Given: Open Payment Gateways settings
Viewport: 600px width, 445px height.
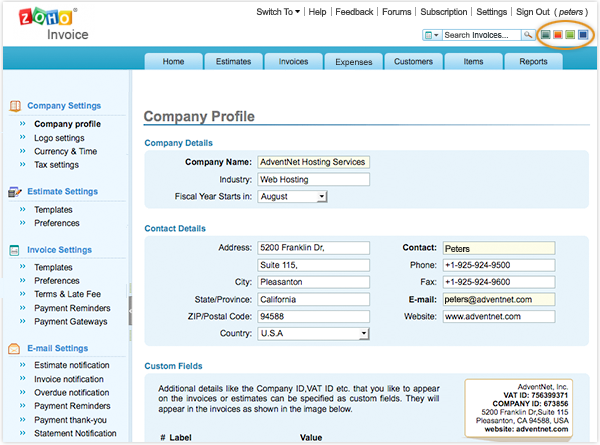Looking at the screenshot, I should click(x=71, y=322).
